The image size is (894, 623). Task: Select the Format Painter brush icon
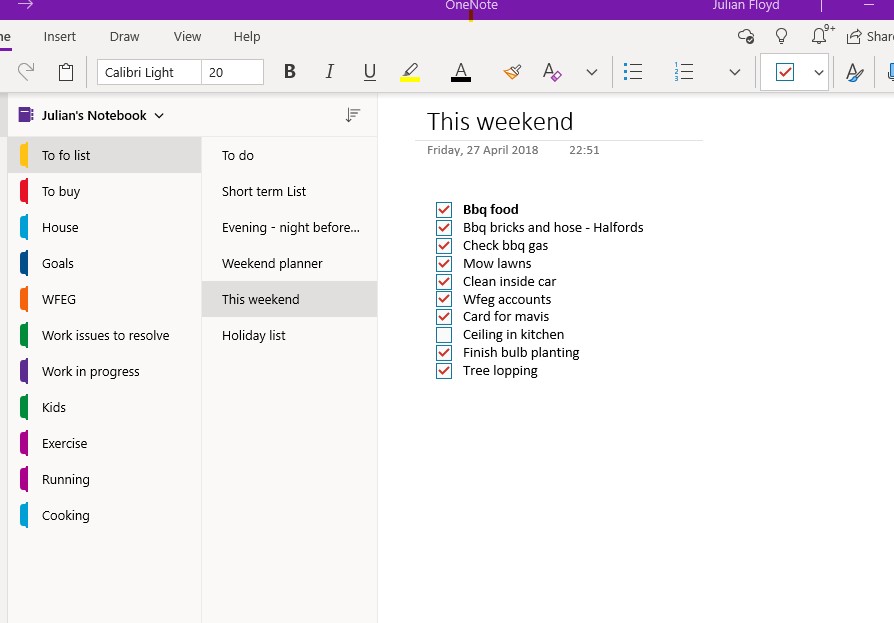512,72
